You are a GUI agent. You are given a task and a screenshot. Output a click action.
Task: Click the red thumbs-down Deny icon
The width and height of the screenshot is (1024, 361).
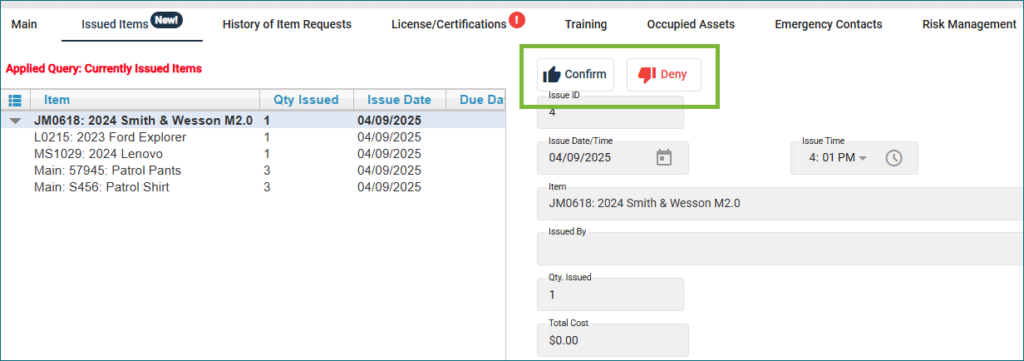coord(647,74)
